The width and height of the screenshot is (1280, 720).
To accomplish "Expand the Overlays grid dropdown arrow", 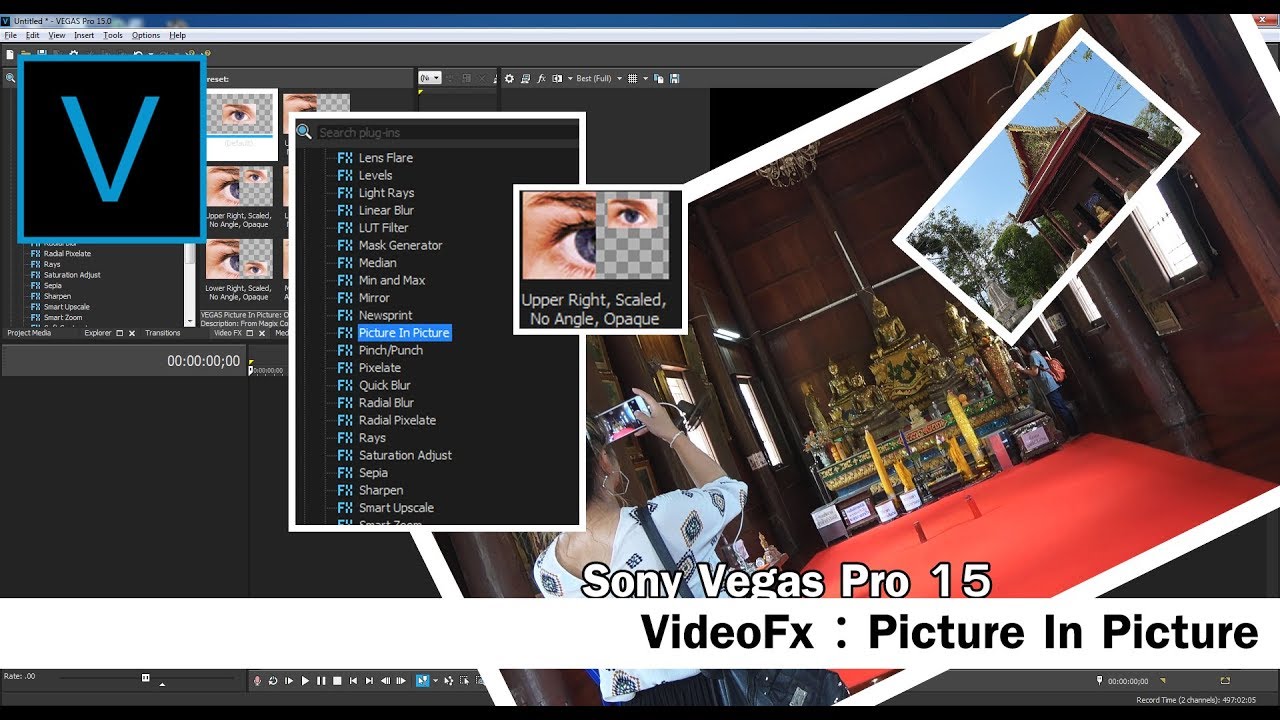I will coord(645,78).
